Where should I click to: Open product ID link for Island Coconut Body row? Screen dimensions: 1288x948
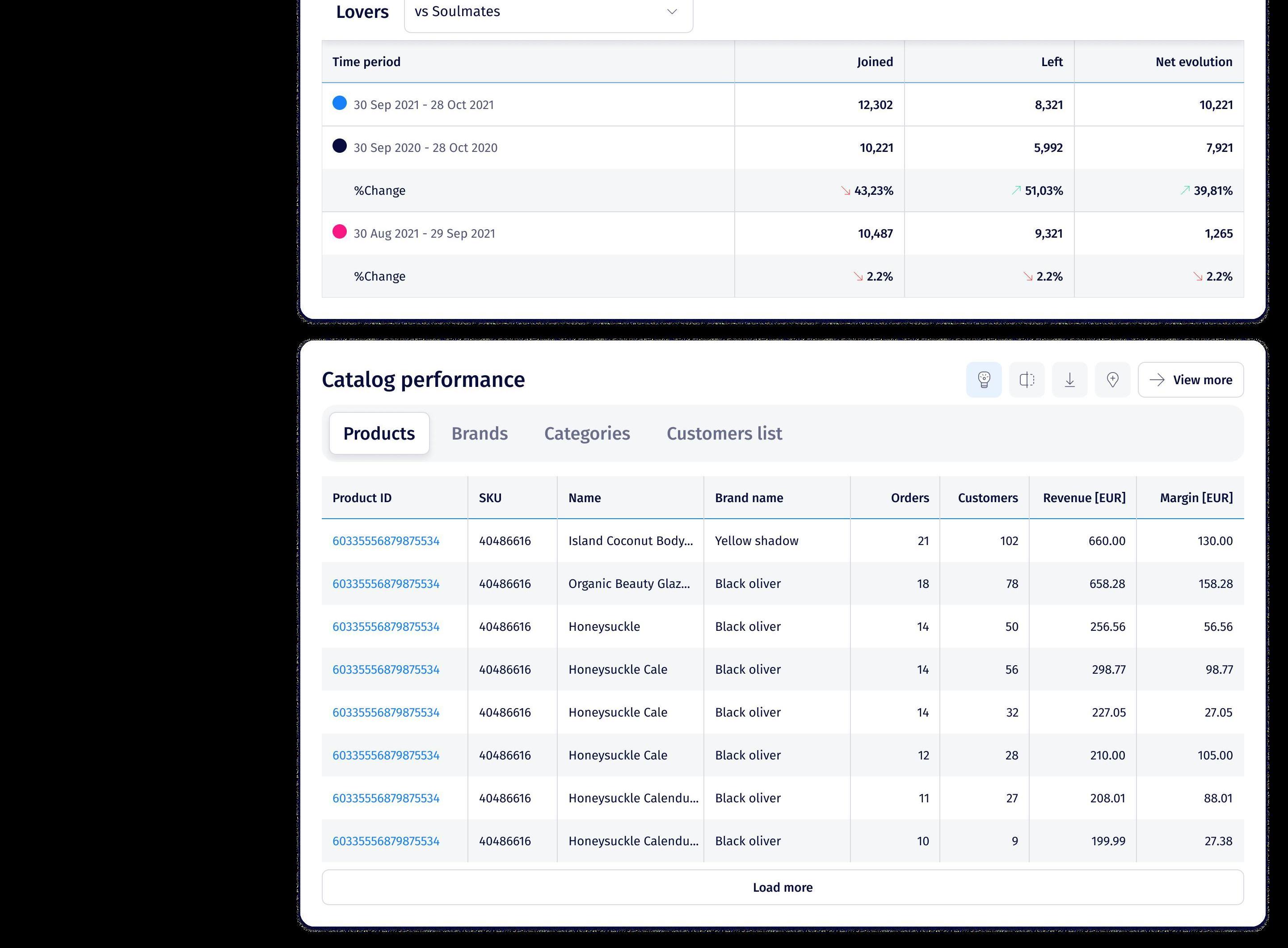coord(386,541)
